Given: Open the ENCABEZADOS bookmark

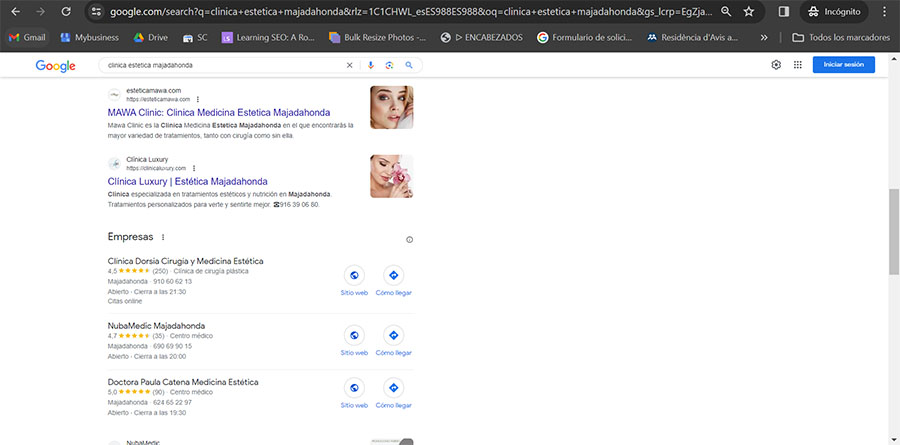Looking at the screenshot, I should (482, 37).
